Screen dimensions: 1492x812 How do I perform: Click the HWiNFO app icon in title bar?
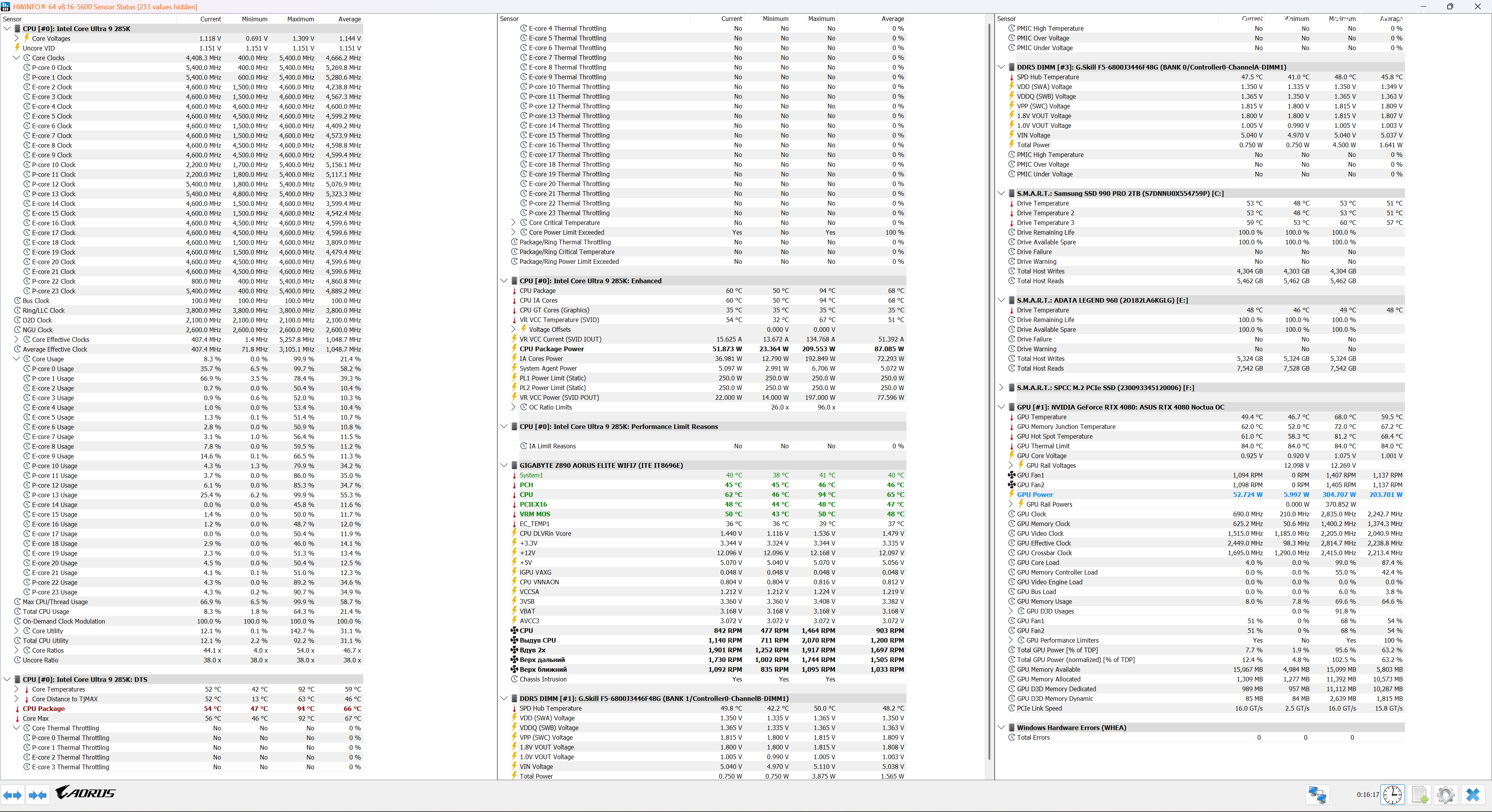tap(6, 7)
